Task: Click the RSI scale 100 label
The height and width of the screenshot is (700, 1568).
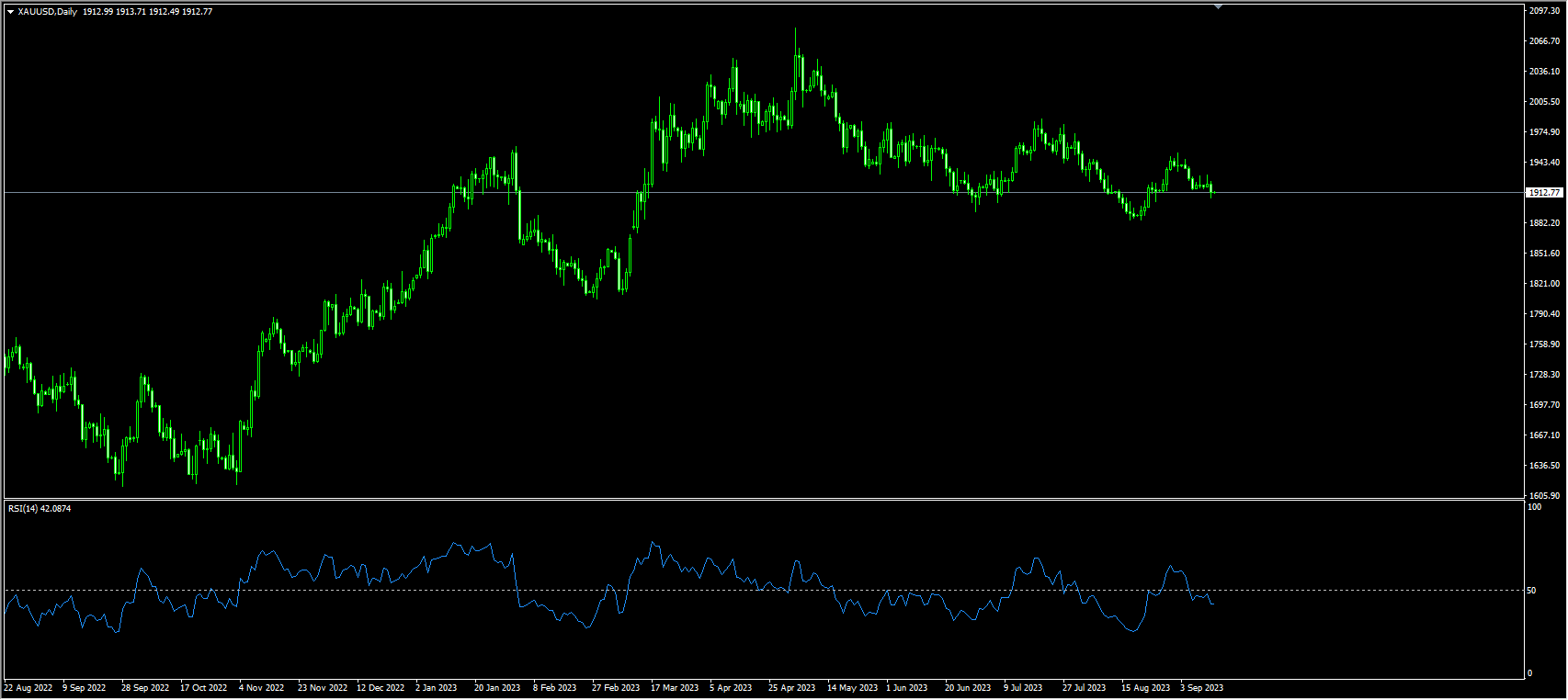Action: pyautogui.click(x=1534, y=507)
